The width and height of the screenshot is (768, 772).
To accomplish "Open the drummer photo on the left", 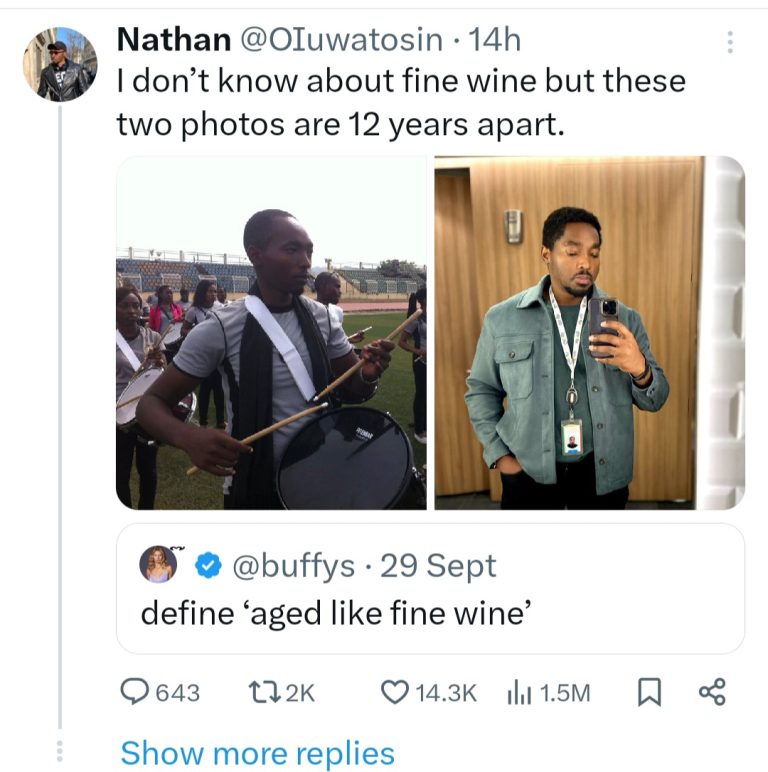I will coord(271,333).
